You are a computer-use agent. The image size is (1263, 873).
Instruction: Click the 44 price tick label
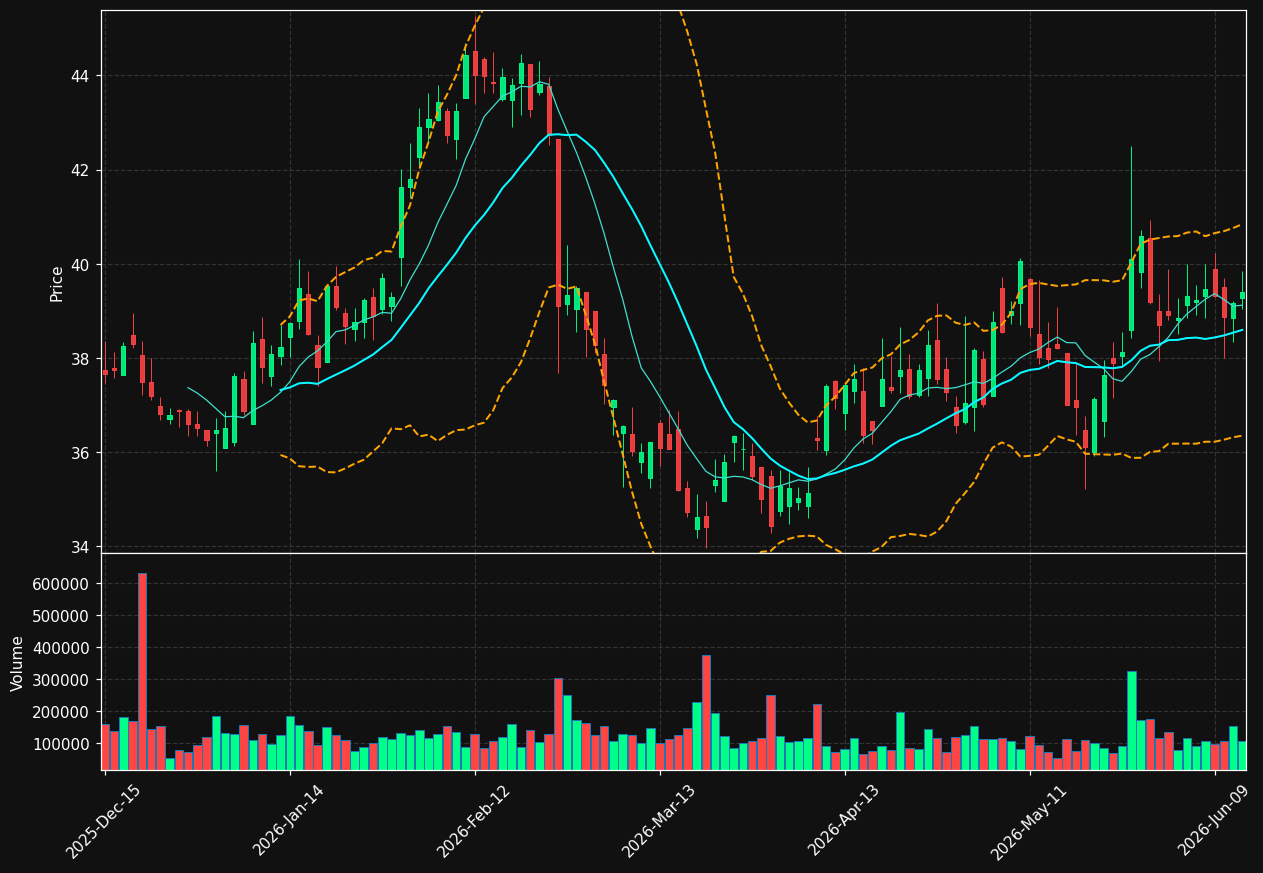[80, 77]
